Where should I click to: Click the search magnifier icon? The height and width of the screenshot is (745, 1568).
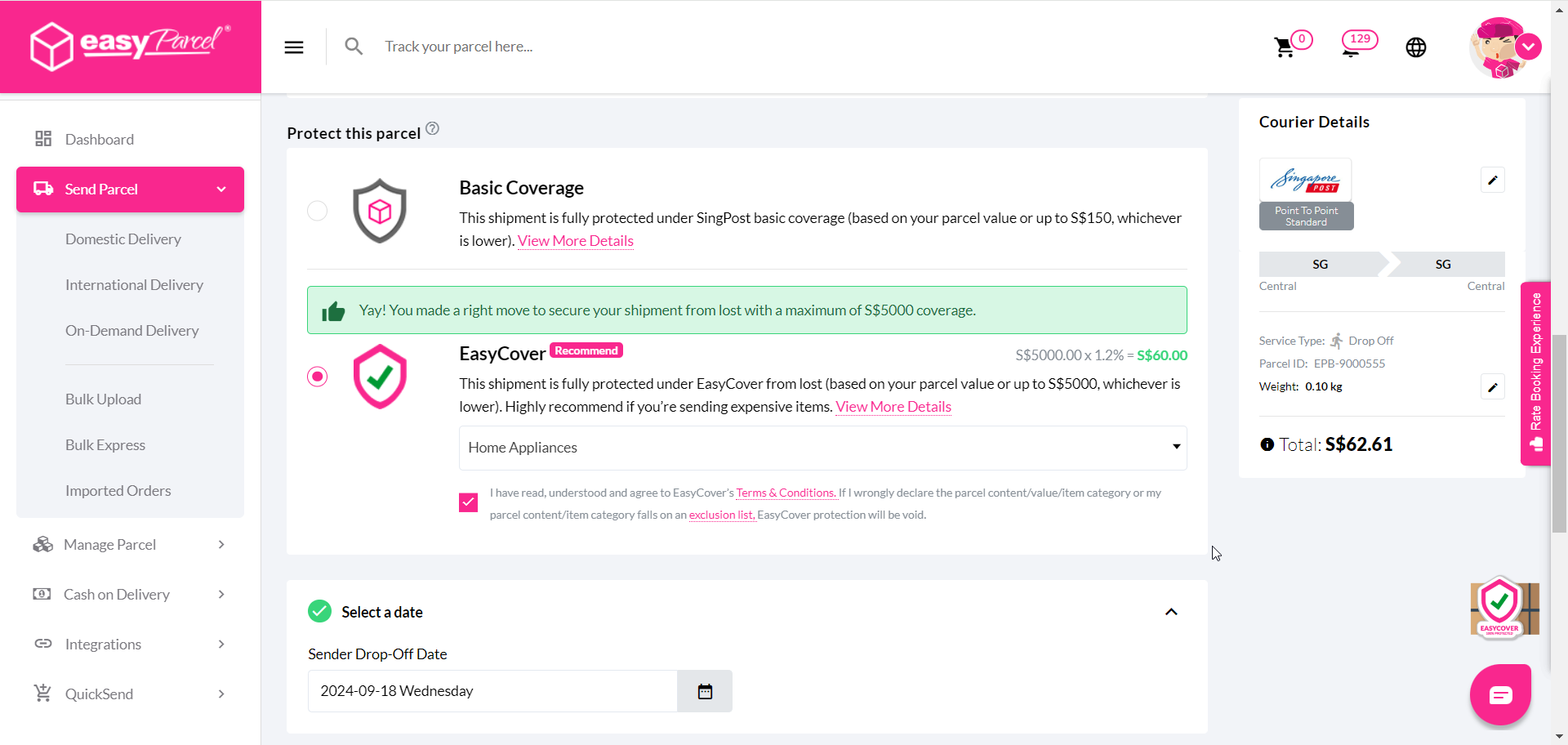tap(354, 47)
